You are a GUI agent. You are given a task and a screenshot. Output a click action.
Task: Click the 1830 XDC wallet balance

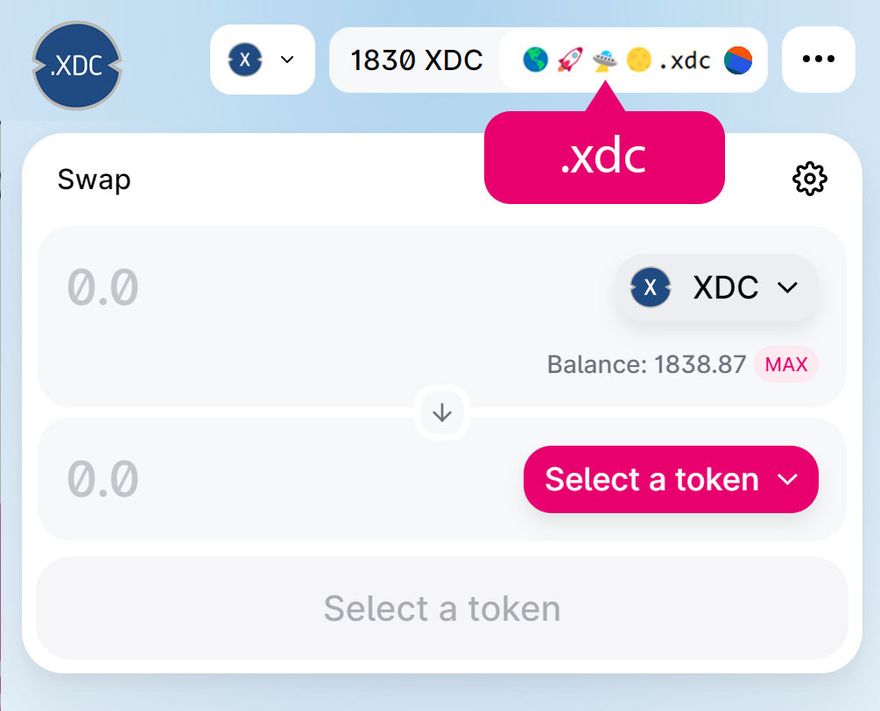coord(416,60)
